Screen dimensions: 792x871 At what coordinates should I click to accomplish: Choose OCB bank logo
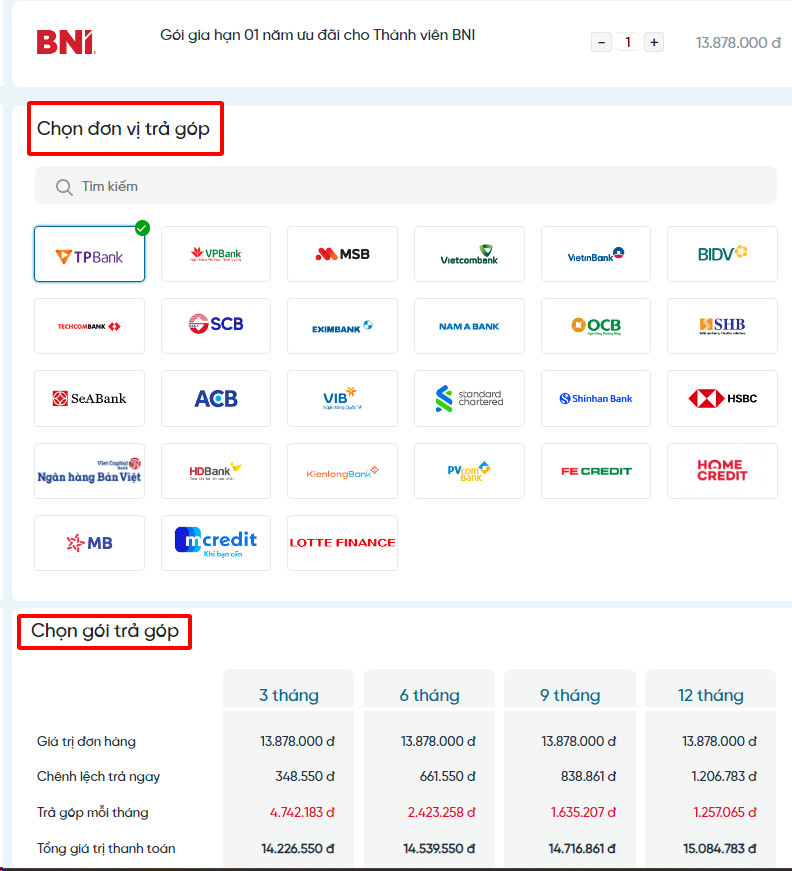[596, 326]
